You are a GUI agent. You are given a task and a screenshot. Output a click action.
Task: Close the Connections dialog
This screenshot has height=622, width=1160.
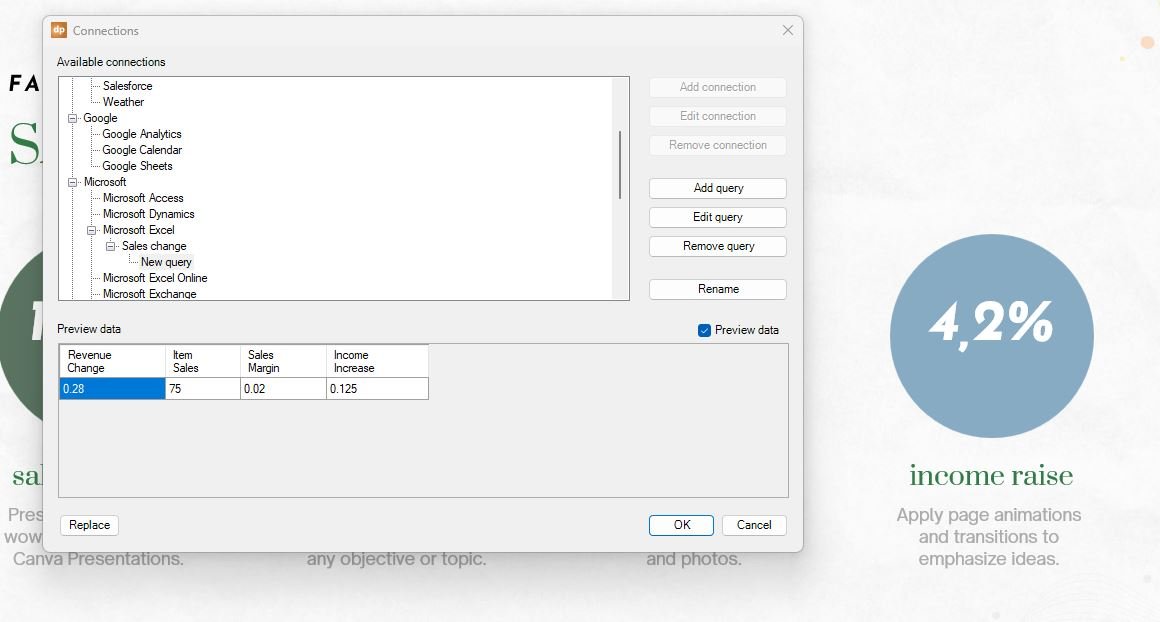pyautogui.click(x=787, y=30)
